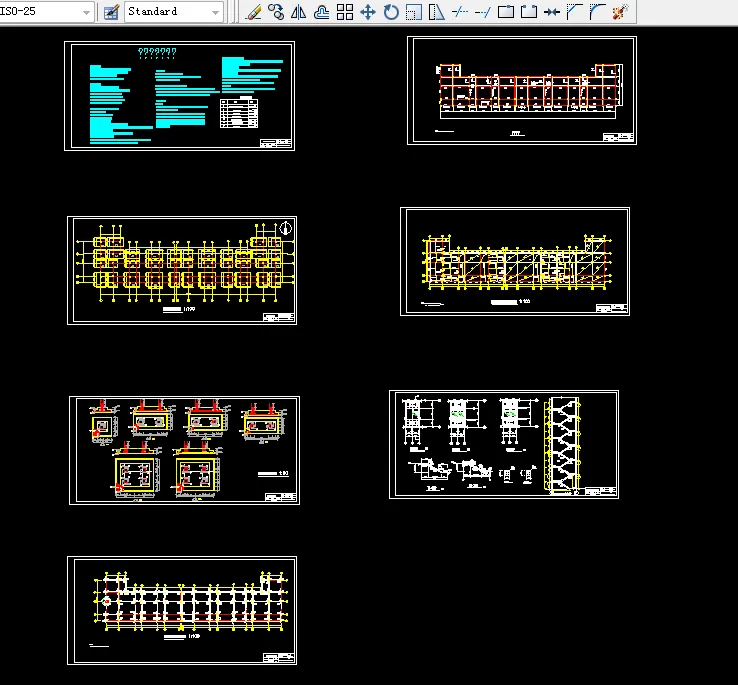The width and height of the screenshot is (738, 685).
Task: Pick the Offset tool
Action: [x=321, y=12]
